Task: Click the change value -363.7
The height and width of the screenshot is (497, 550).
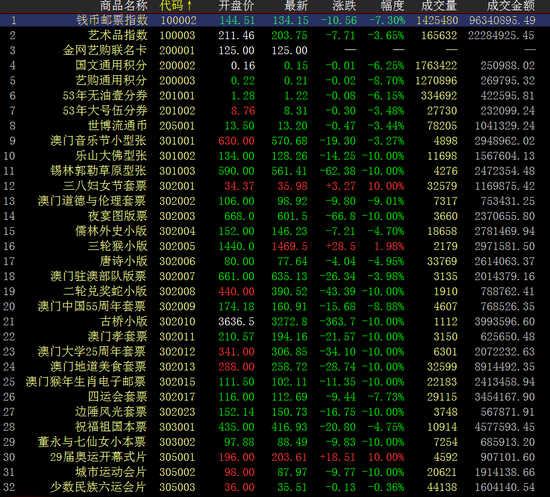Action: coord(337,322)
